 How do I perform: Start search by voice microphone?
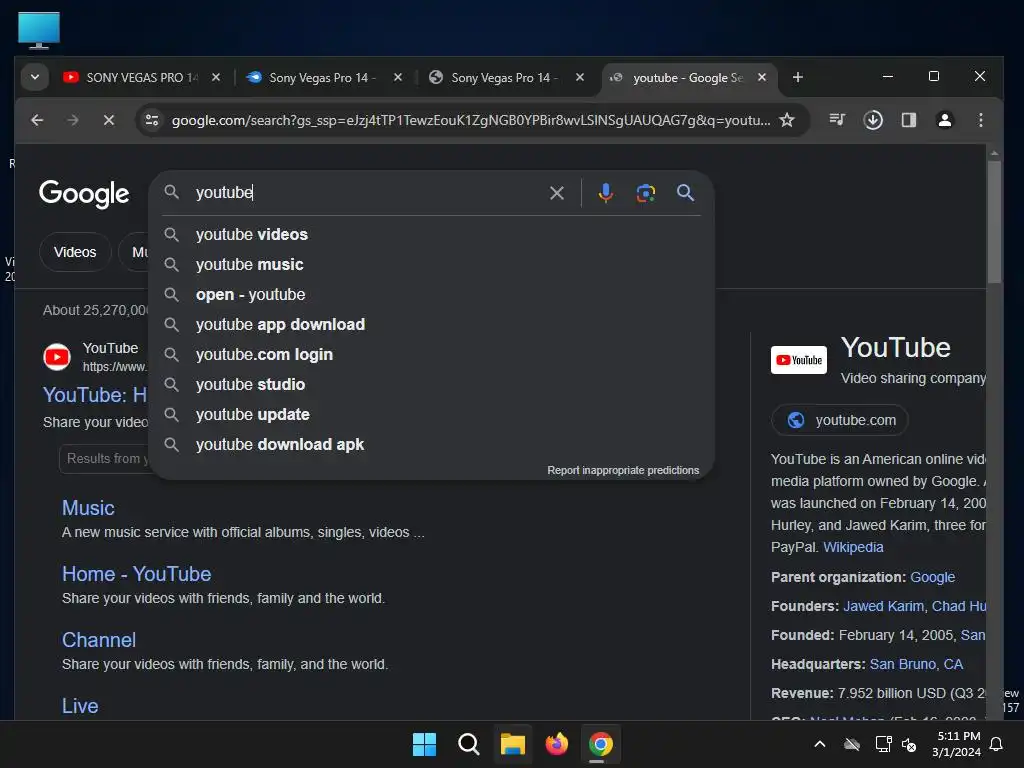pos(605,193)
